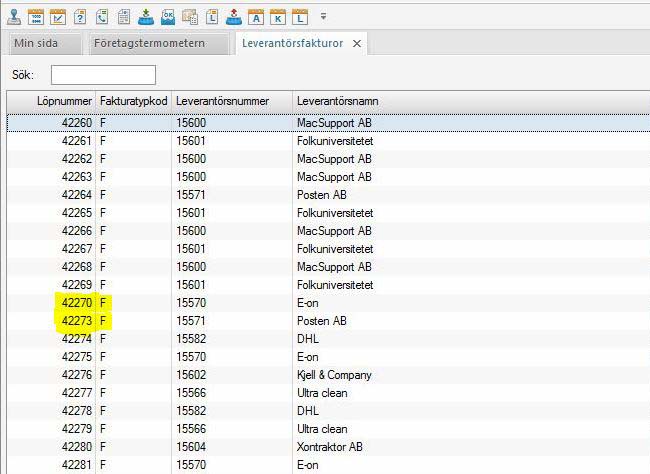Open the numbered calendar toolbar icon

click(x=36, y=17)
